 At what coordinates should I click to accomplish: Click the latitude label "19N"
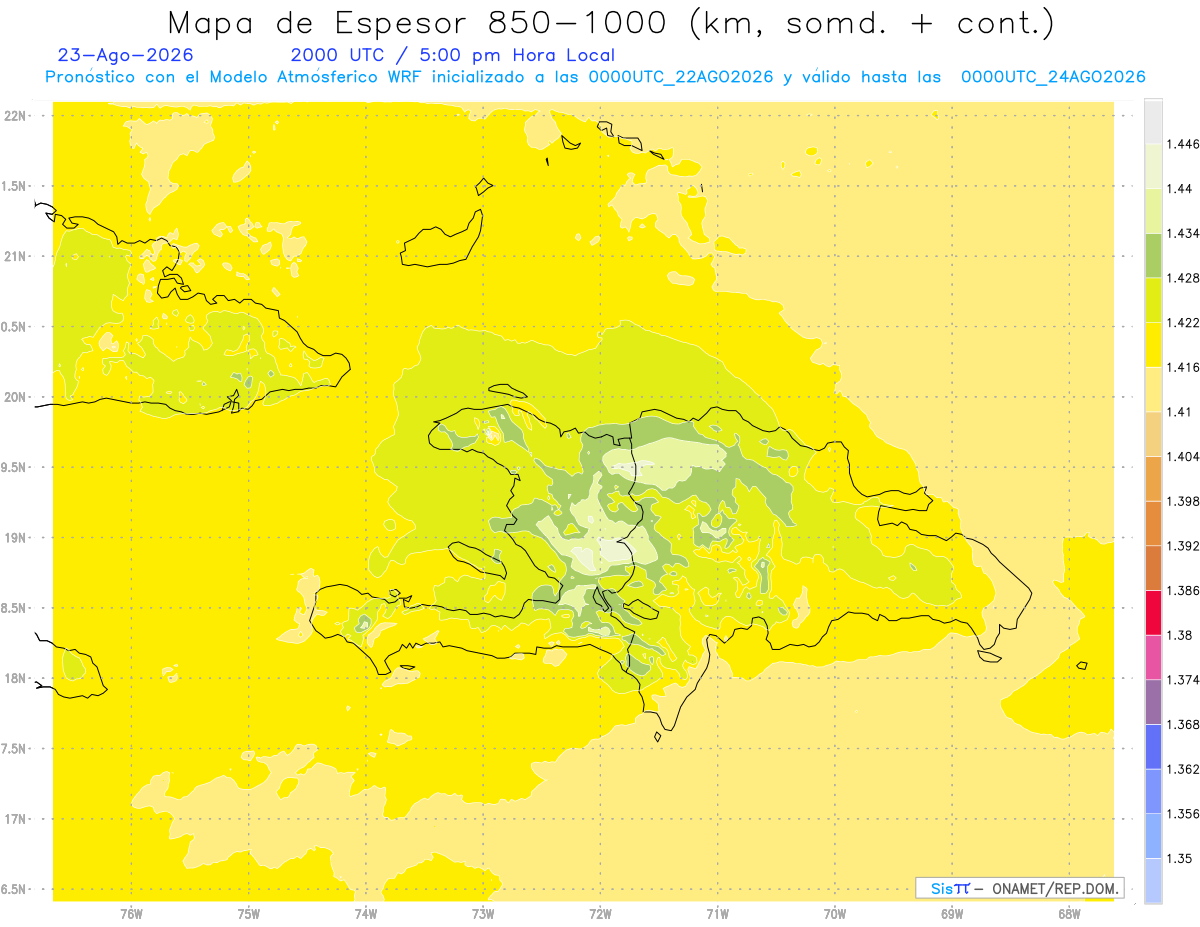[16, 538]
